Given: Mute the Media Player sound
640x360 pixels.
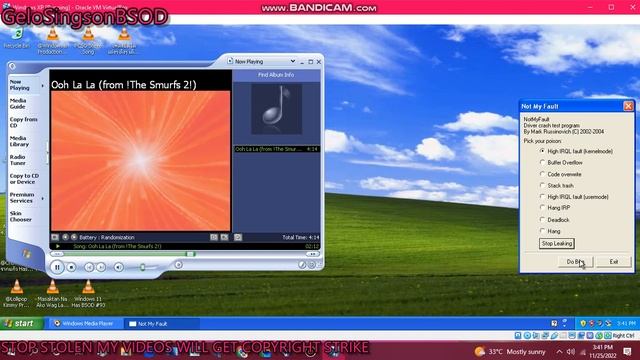Looking at the screenshot, I should point(118,267).
